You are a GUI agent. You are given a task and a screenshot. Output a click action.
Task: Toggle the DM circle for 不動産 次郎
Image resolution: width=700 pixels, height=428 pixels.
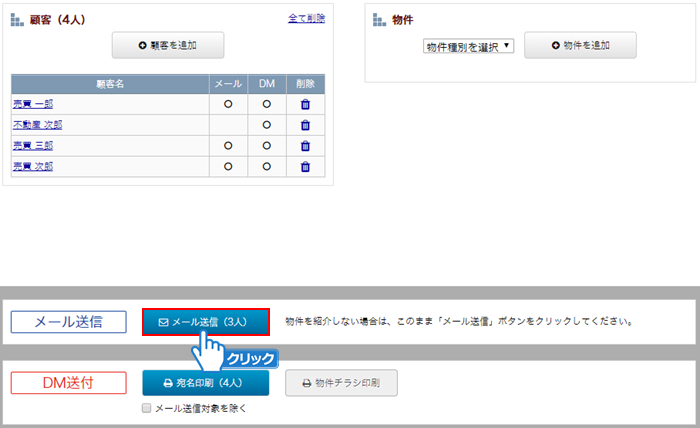[266, 125]
